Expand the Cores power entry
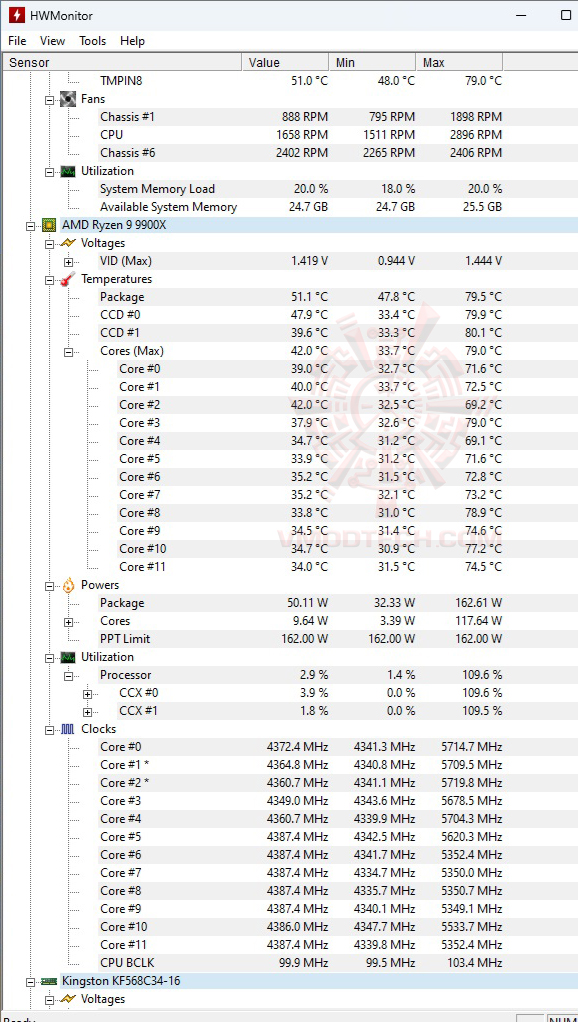 click(x=68, y=622)
